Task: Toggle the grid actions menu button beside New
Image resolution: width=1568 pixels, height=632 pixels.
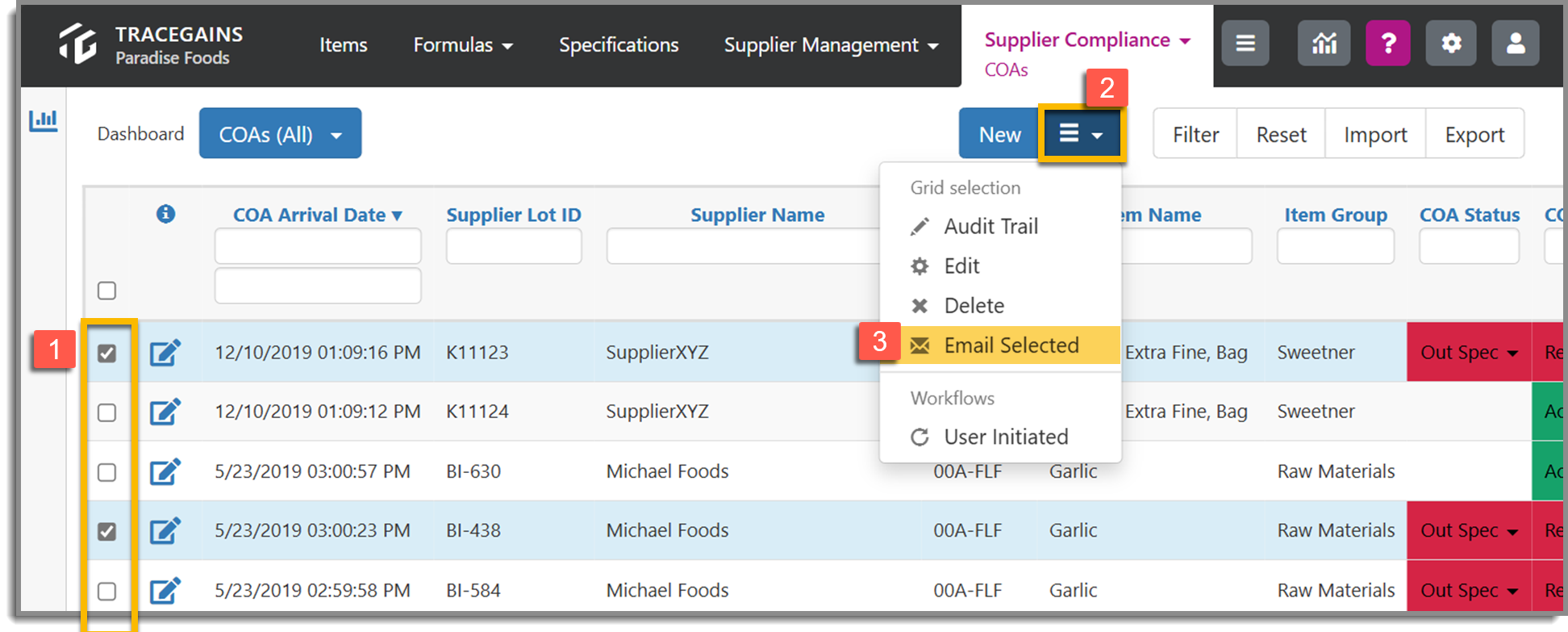Action: [1081, 134]
